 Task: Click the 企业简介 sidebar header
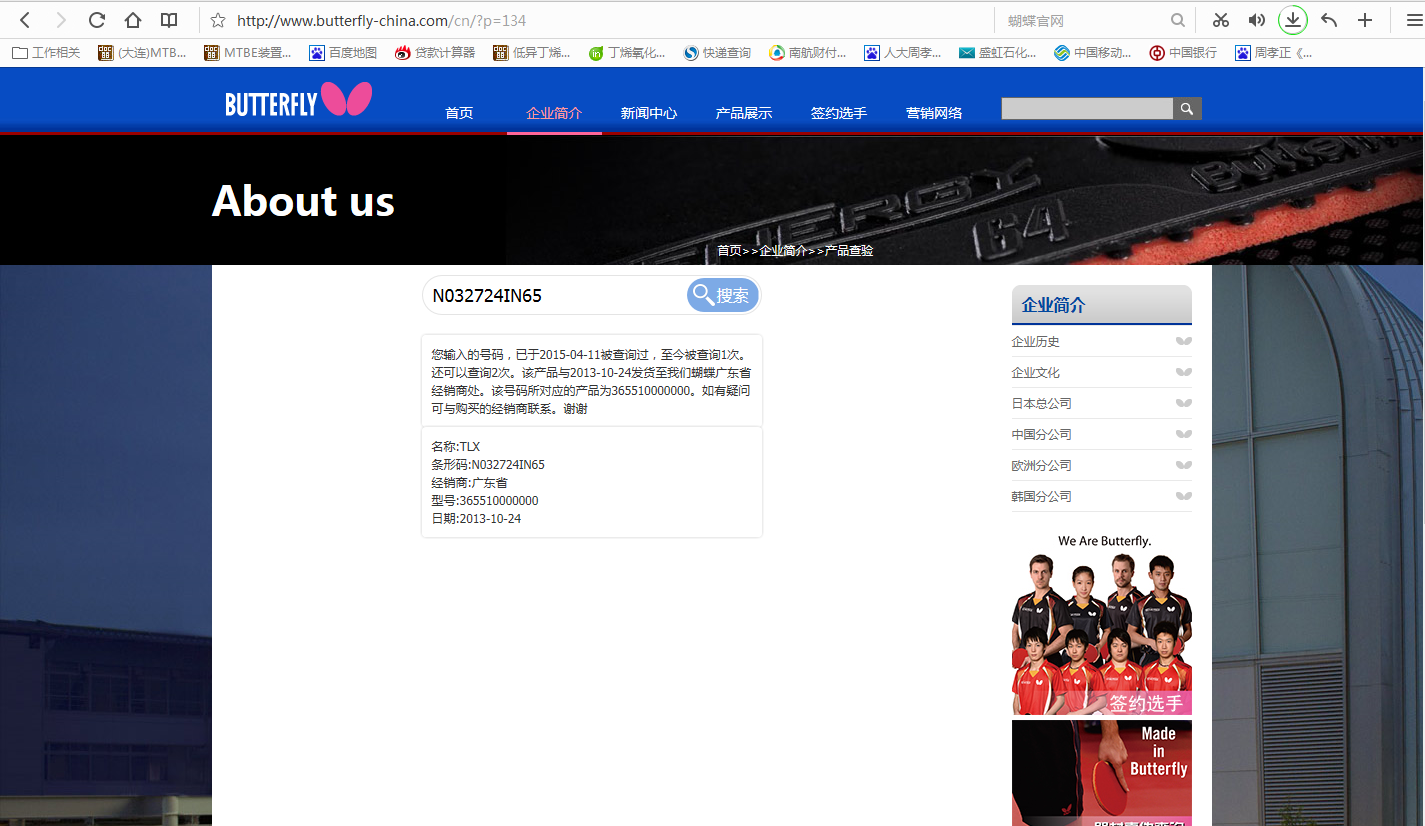point(1102,305)
